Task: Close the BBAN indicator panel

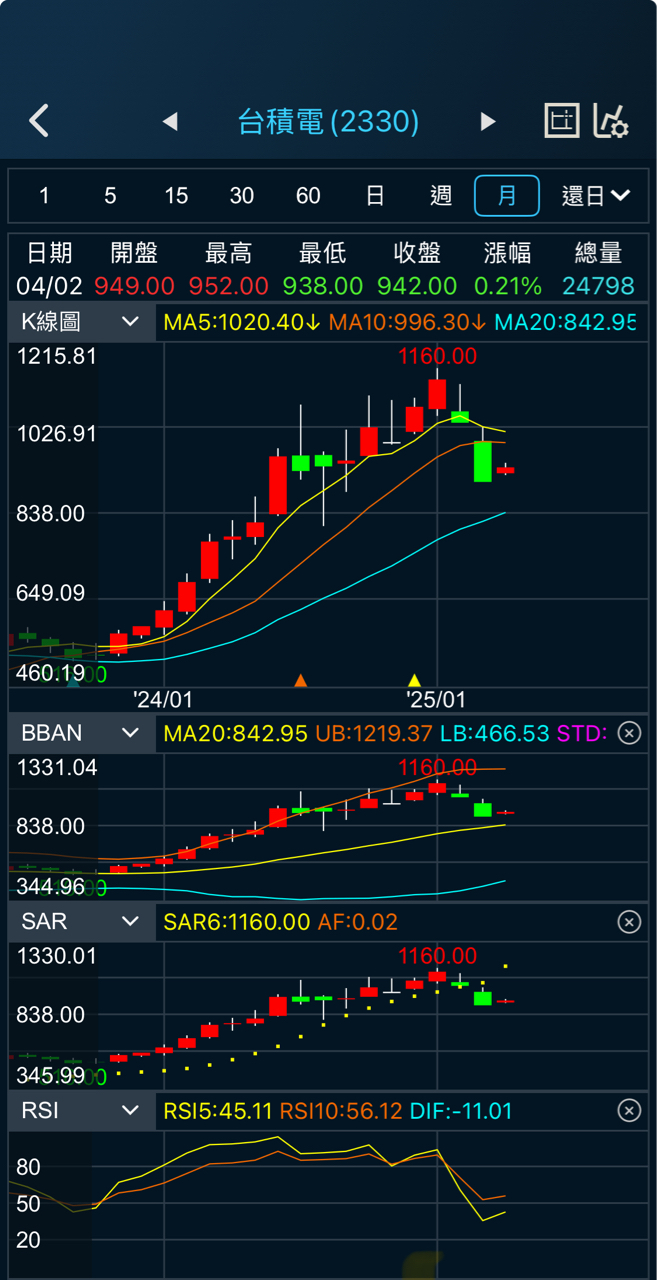Action: point(629,733)
